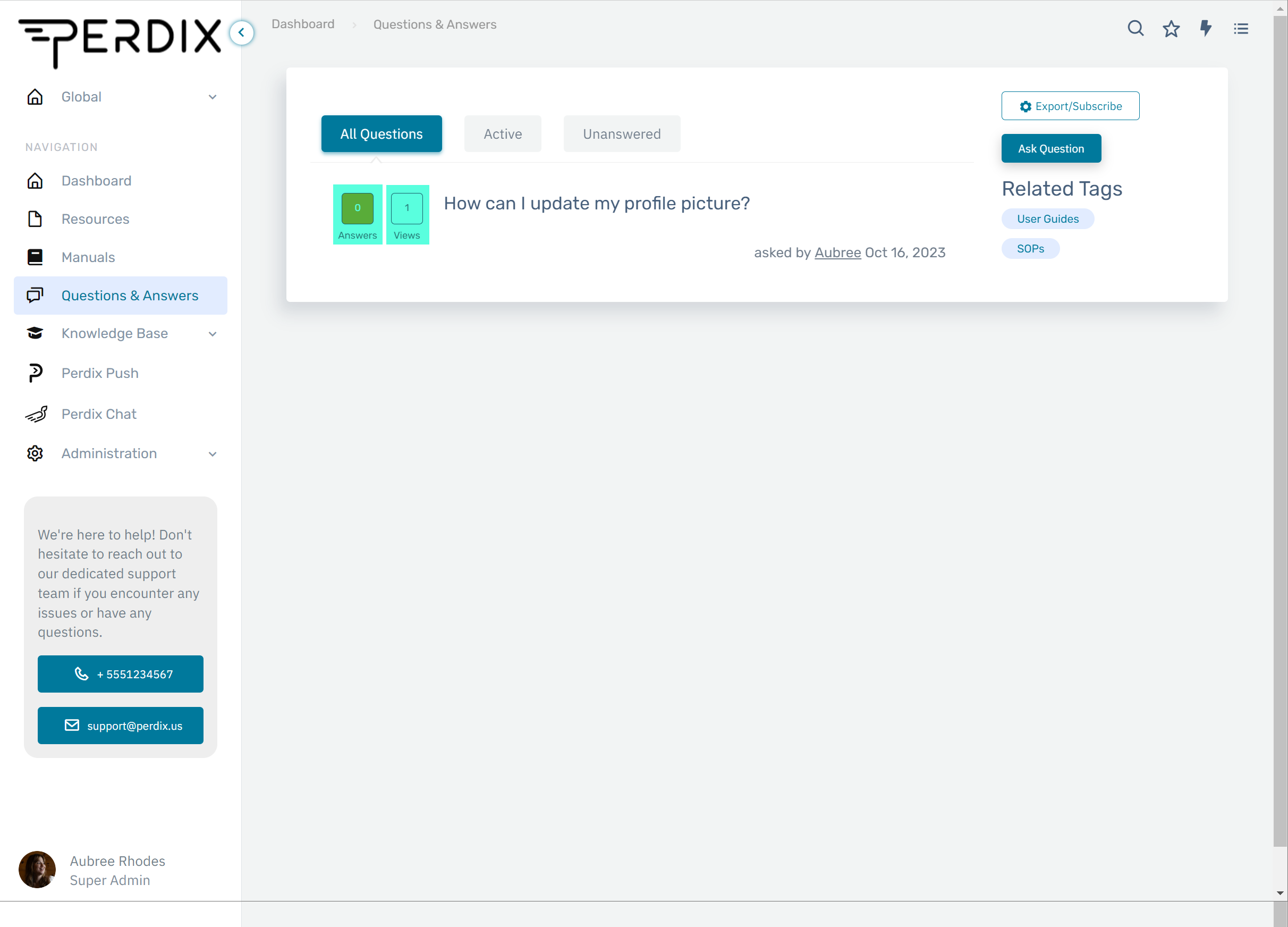1288x927 pixels.
Task: Click the gear icon in Export/Subscribe
Action: coord(1025,106)
